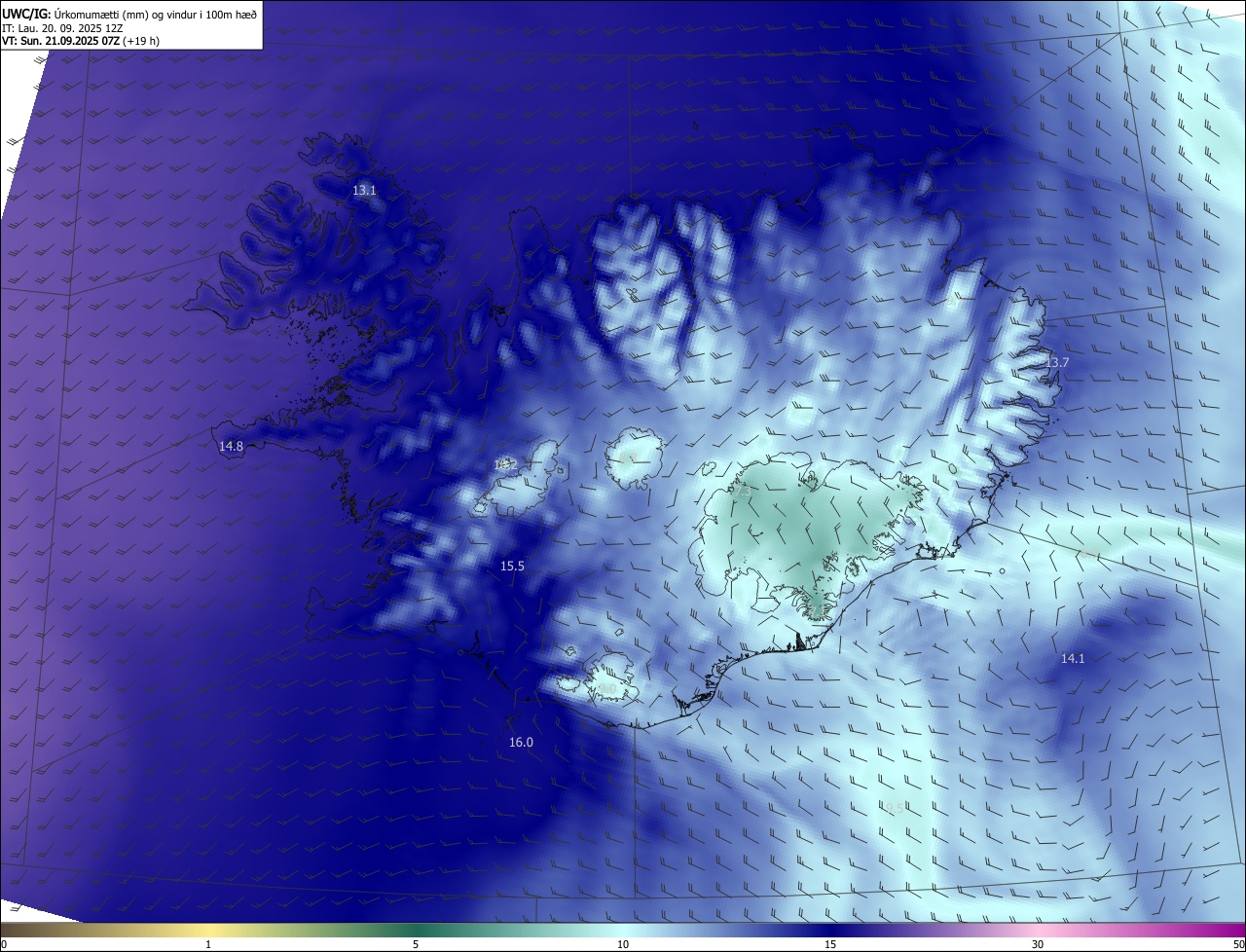1246x952 pixels.
Task: Click the 10 tick on the color scale
Action: [x=623, y=944]
